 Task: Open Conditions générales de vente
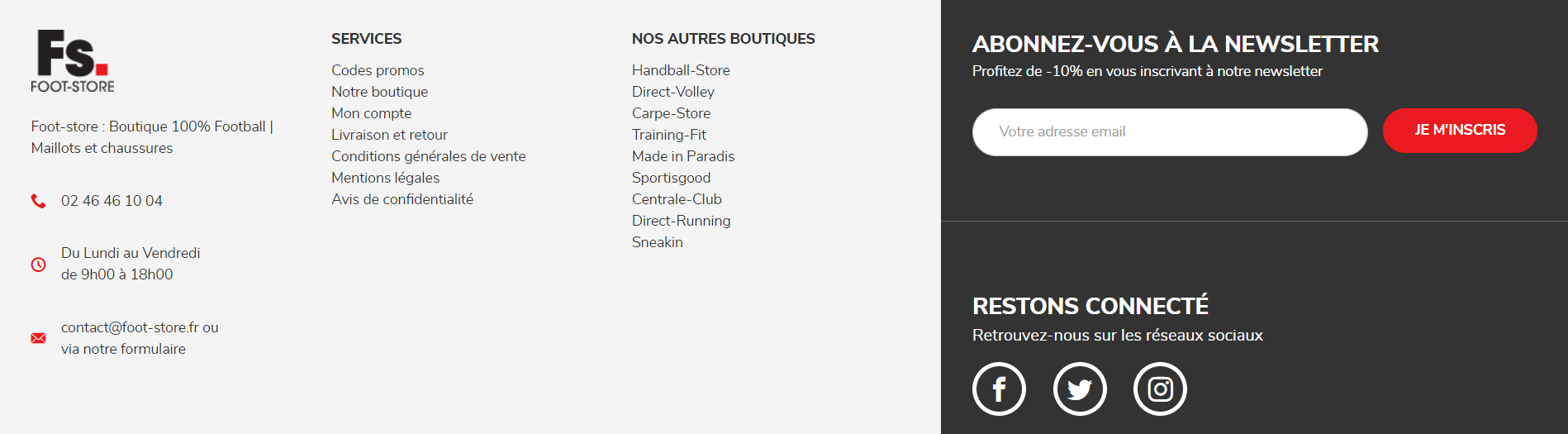tap(429, 156)
